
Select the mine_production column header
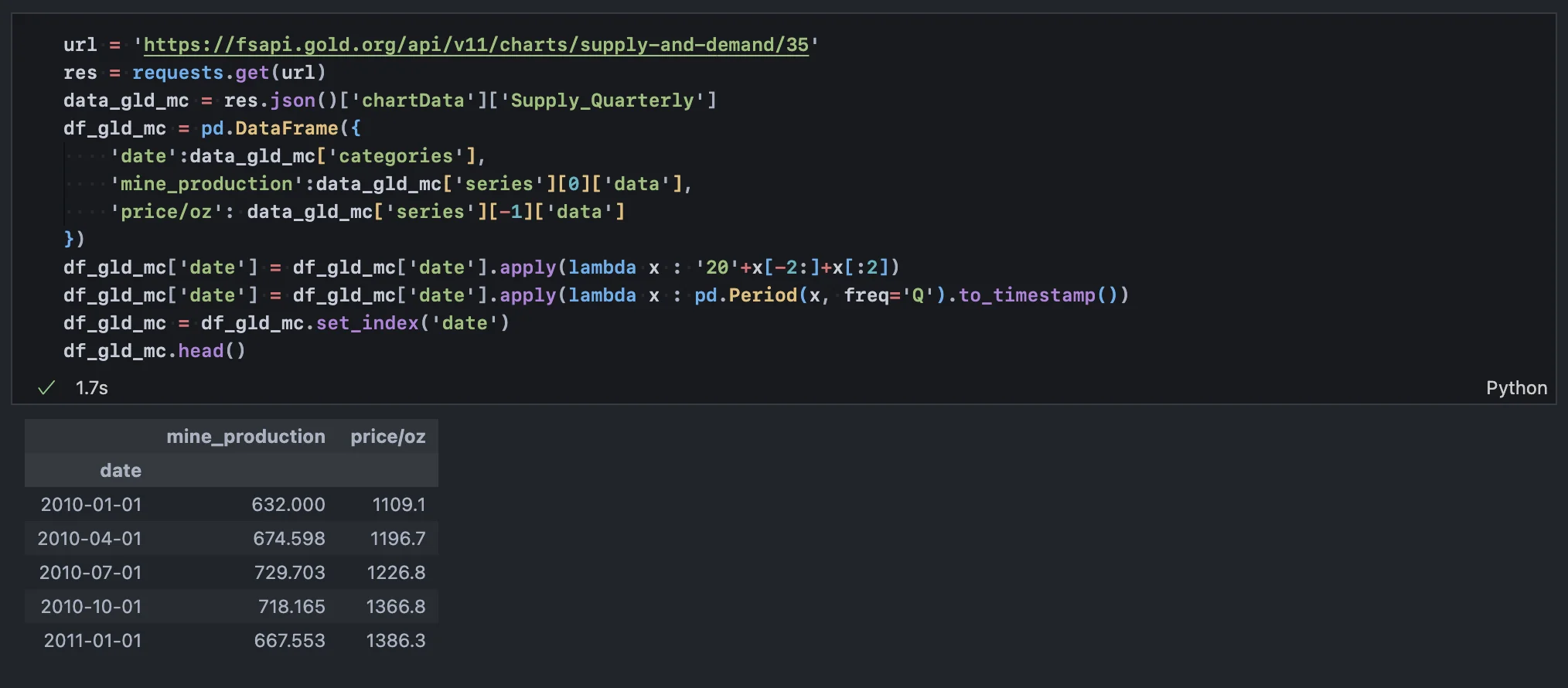point(245,437)
